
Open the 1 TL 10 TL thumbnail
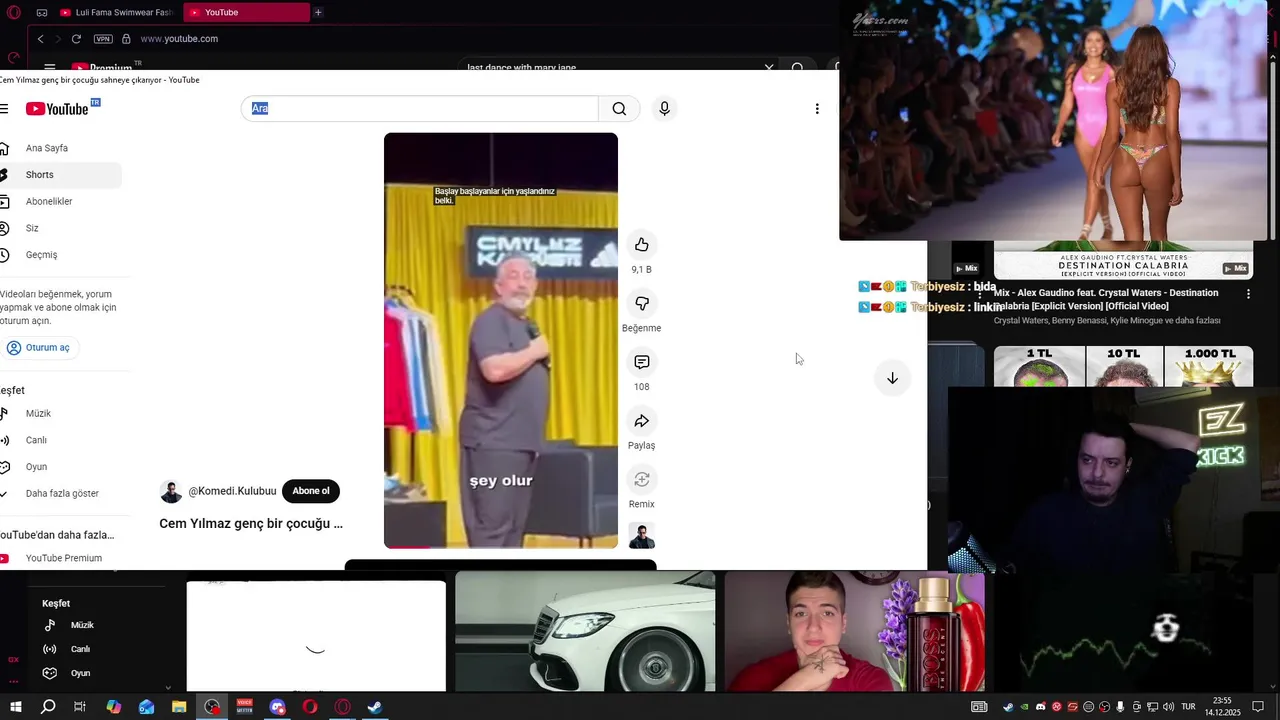pyautogui.click(x=1123, y=366)
